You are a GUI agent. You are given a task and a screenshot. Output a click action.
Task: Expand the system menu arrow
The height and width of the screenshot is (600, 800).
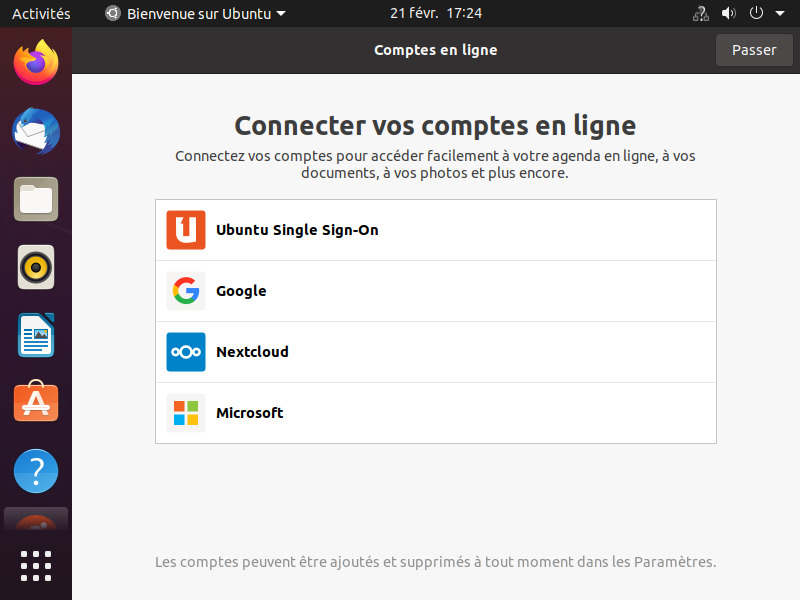[x=780, y=14]
